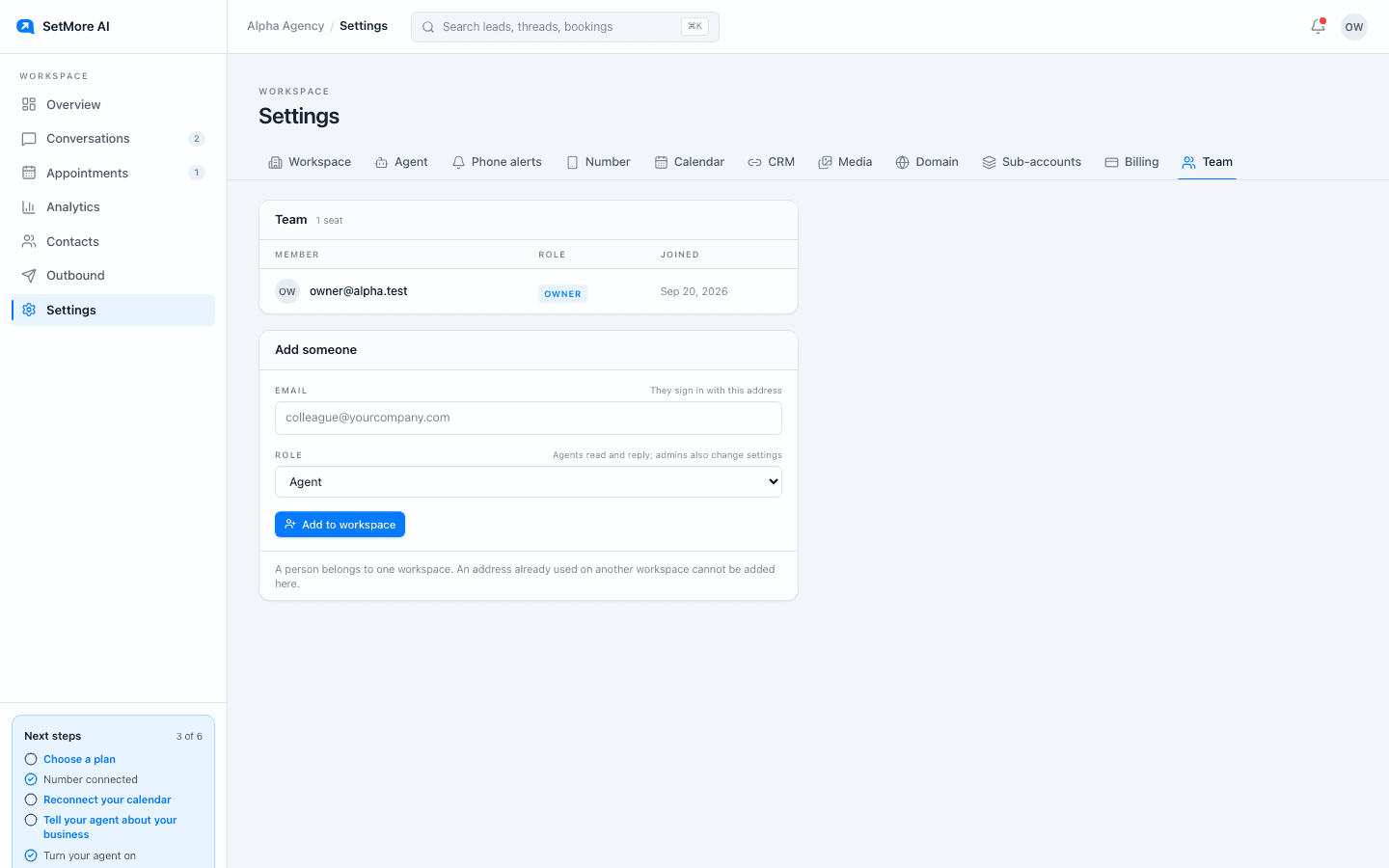
Task: Open the Reconnect your calendar link
Action: point(107,800)
